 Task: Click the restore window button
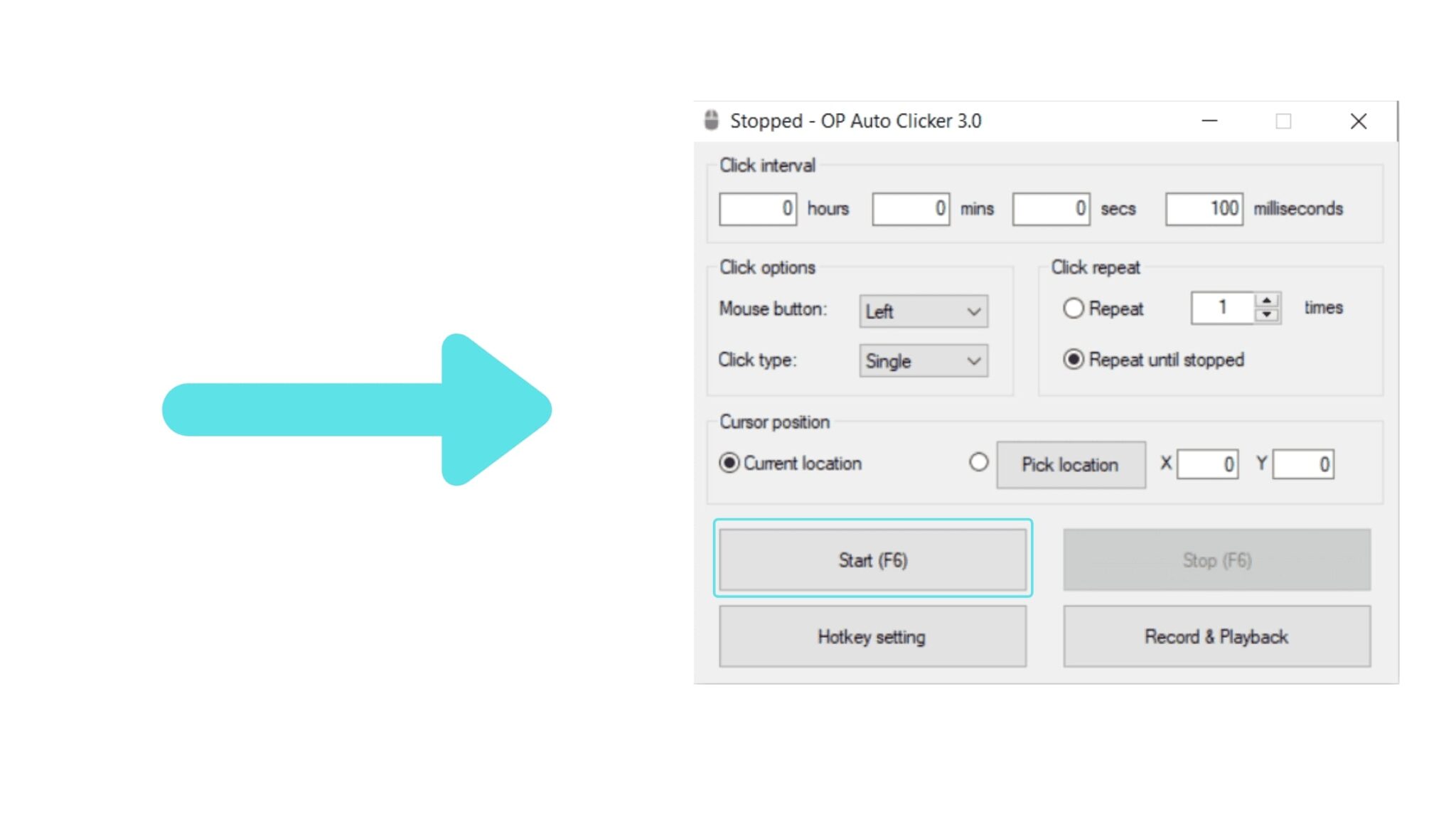pos(1284,121)
